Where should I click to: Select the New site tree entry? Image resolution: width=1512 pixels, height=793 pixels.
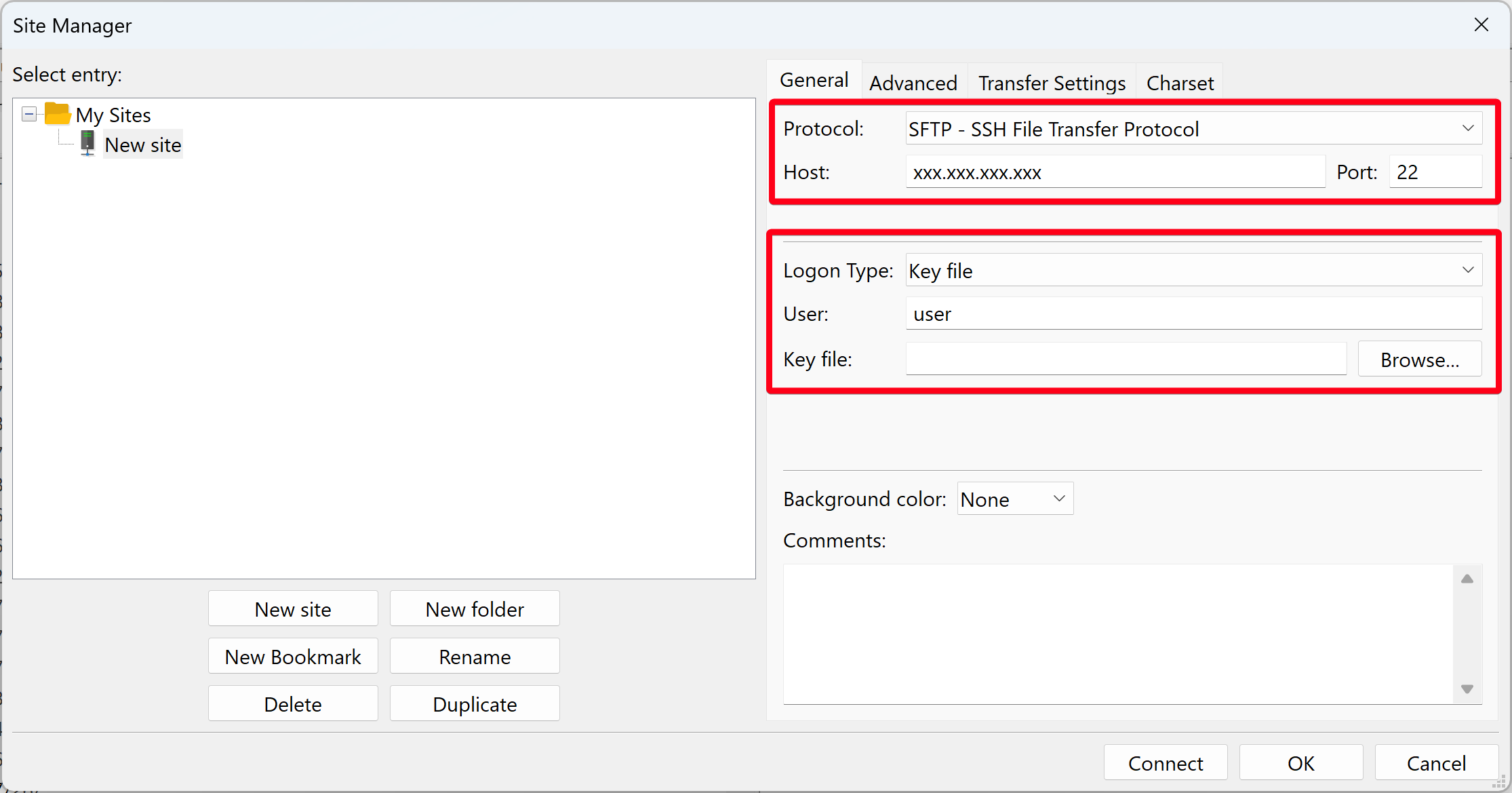pos(142,145)
